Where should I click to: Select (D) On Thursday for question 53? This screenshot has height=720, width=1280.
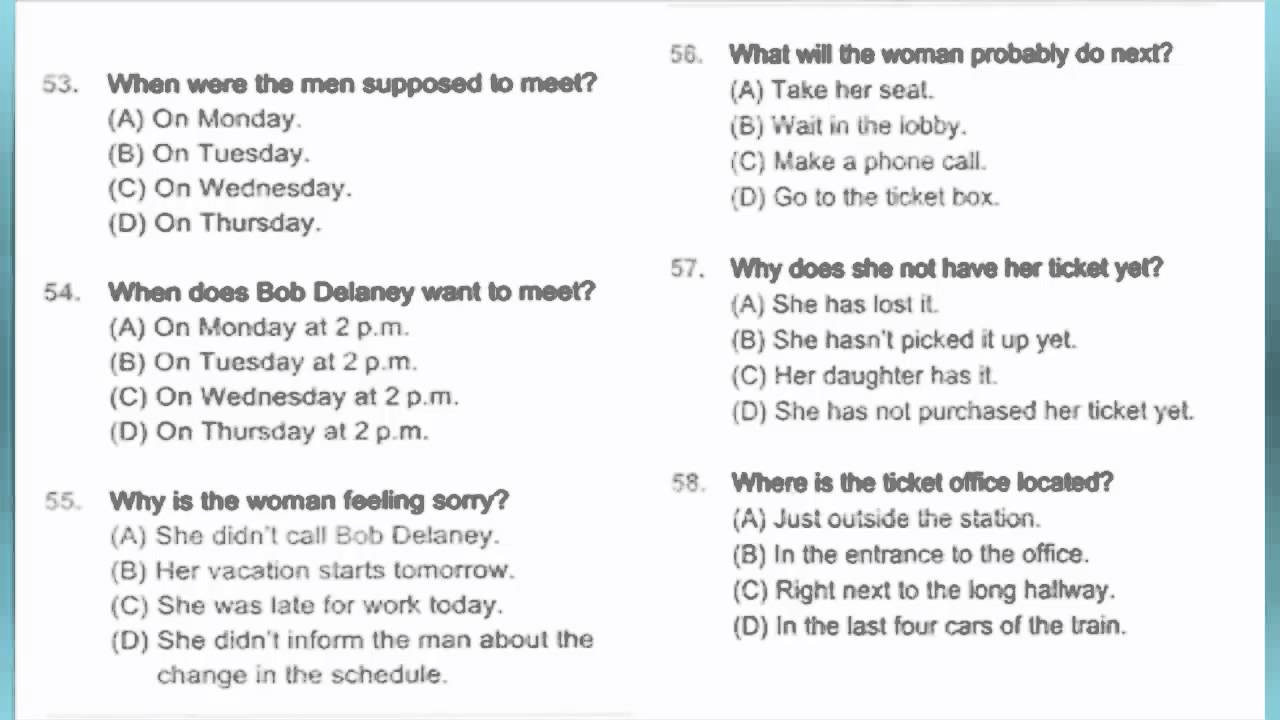click(215, 223)
